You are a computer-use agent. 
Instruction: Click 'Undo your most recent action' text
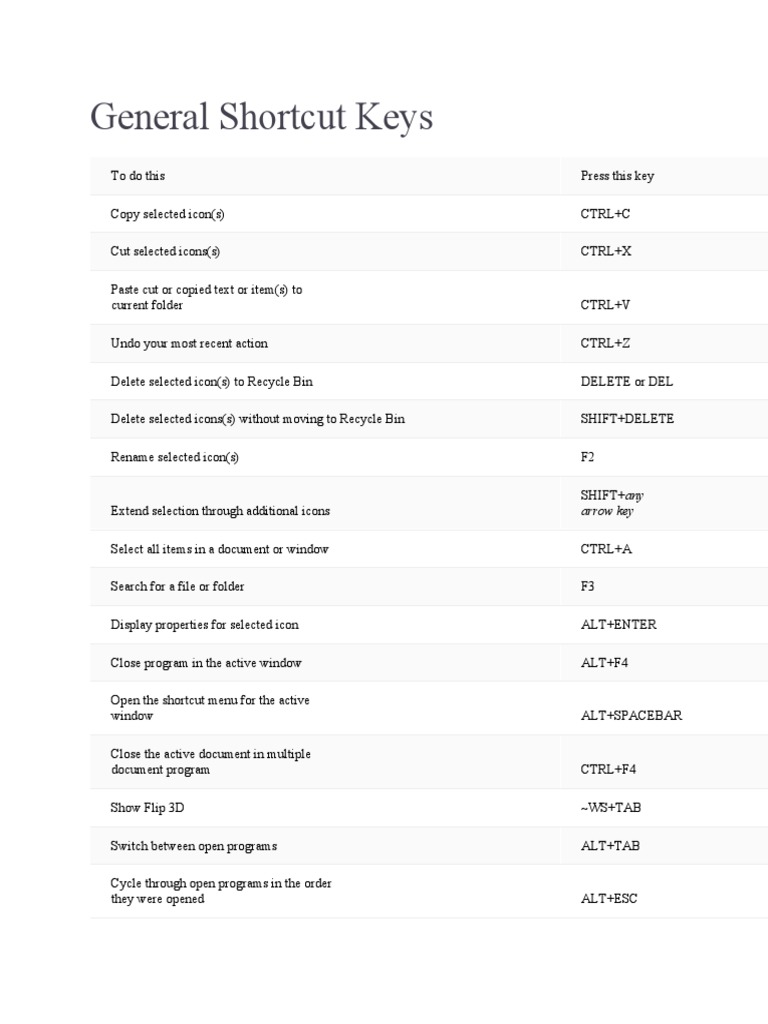point(189,343)
